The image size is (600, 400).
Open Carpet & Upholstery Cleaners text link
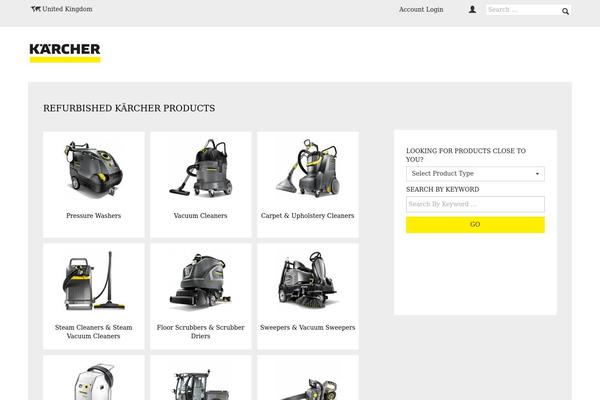click(308, 216)
